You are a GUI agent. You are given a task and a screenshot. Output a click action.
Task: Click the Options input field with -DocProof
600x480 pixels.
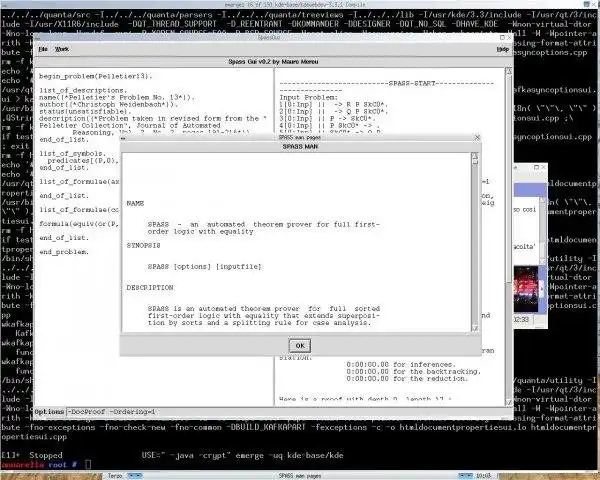click(289, 412)
